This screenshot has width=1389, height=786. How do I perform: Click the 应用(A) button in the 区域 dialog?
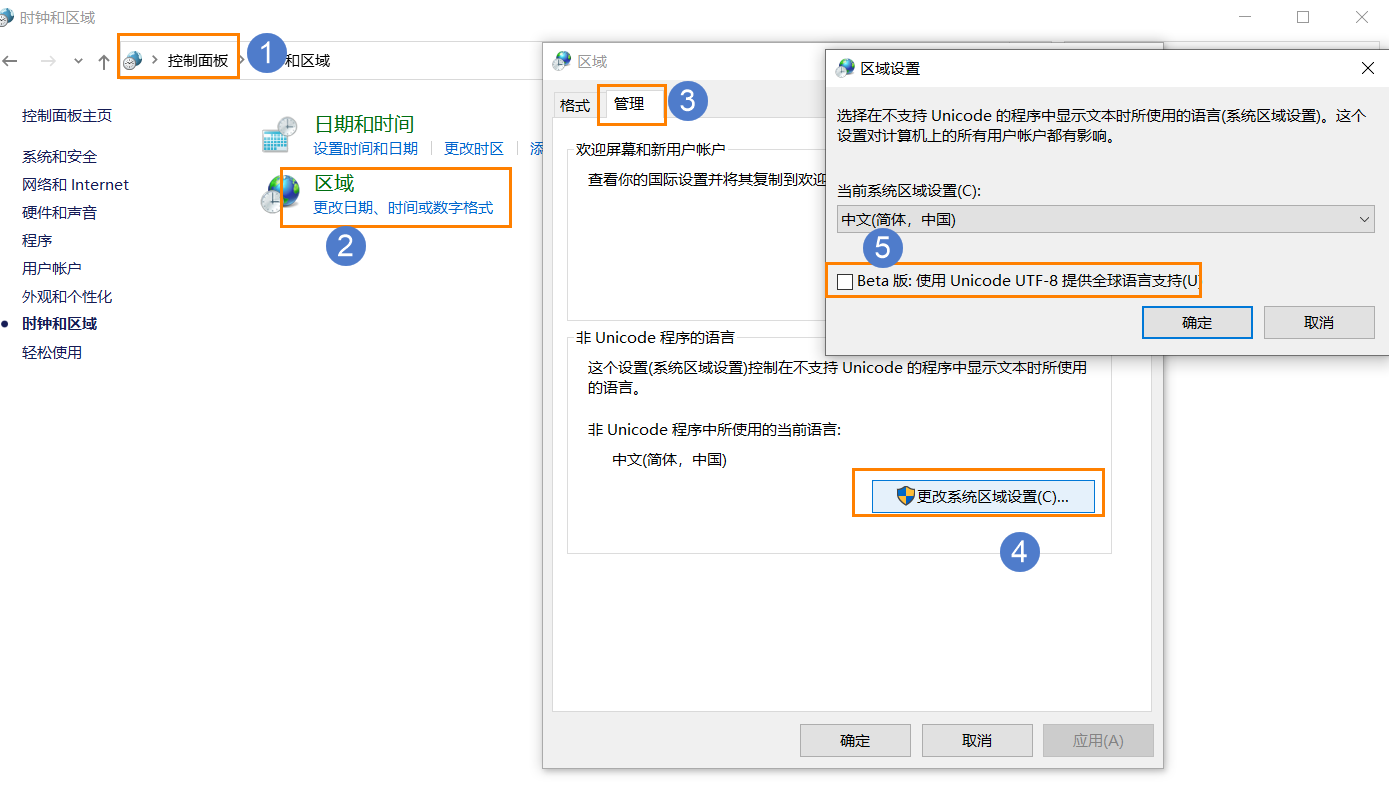point(1098,741)
